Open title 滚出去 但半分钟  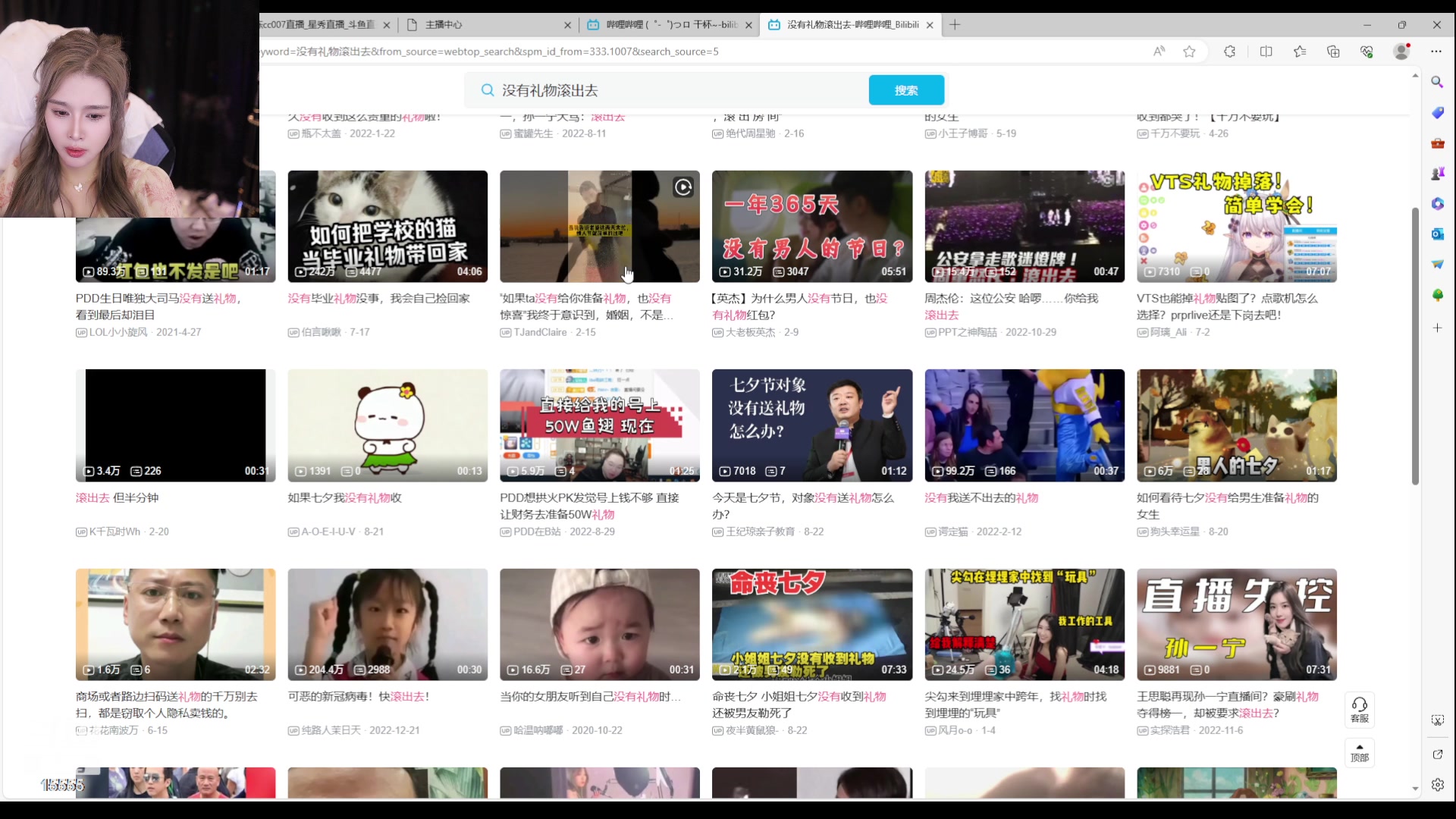coord(117,498)
